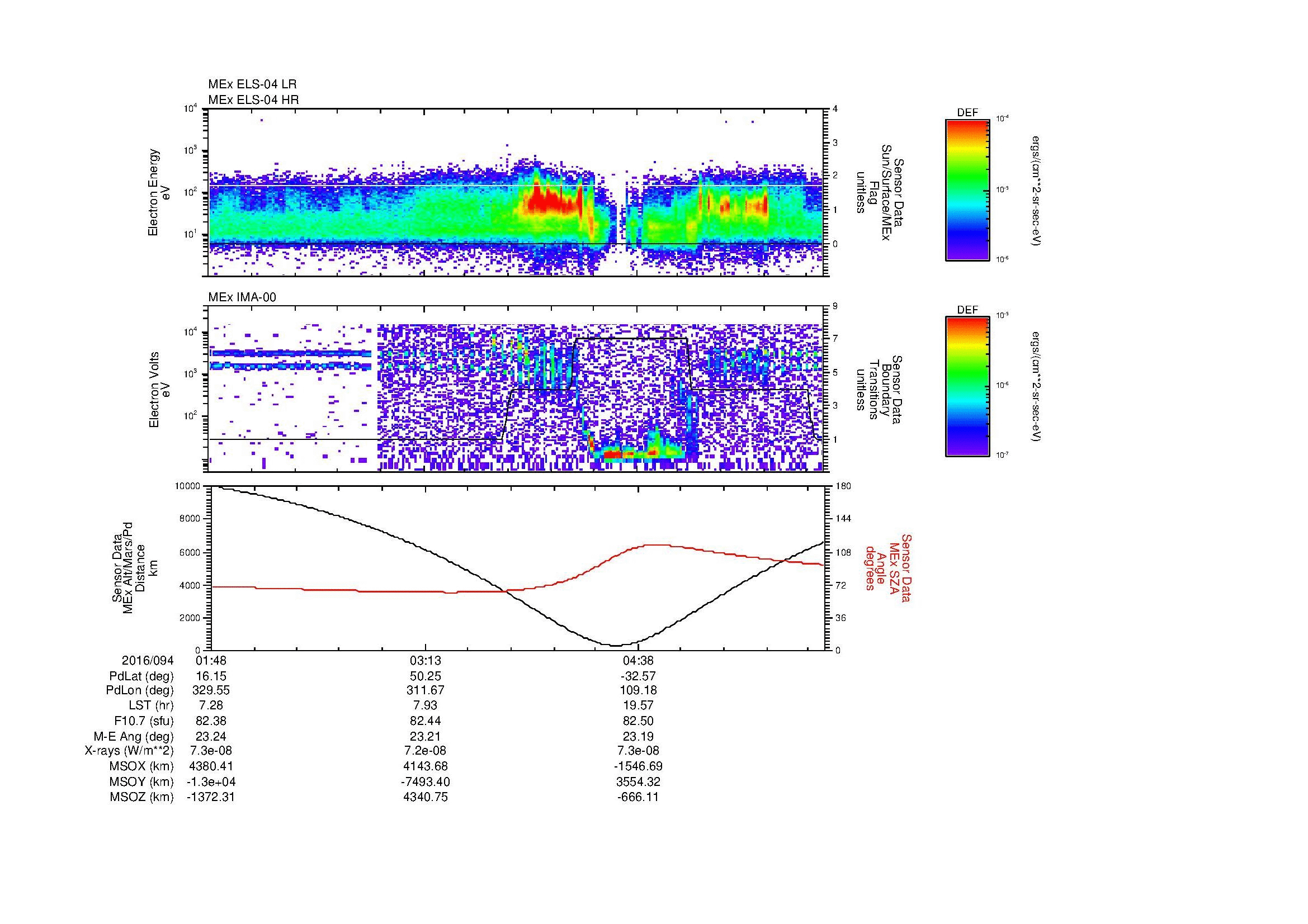Click the 'MSOX (km)' row label
This screenshot has width=1308, height=924.
(x=141, y=766)
